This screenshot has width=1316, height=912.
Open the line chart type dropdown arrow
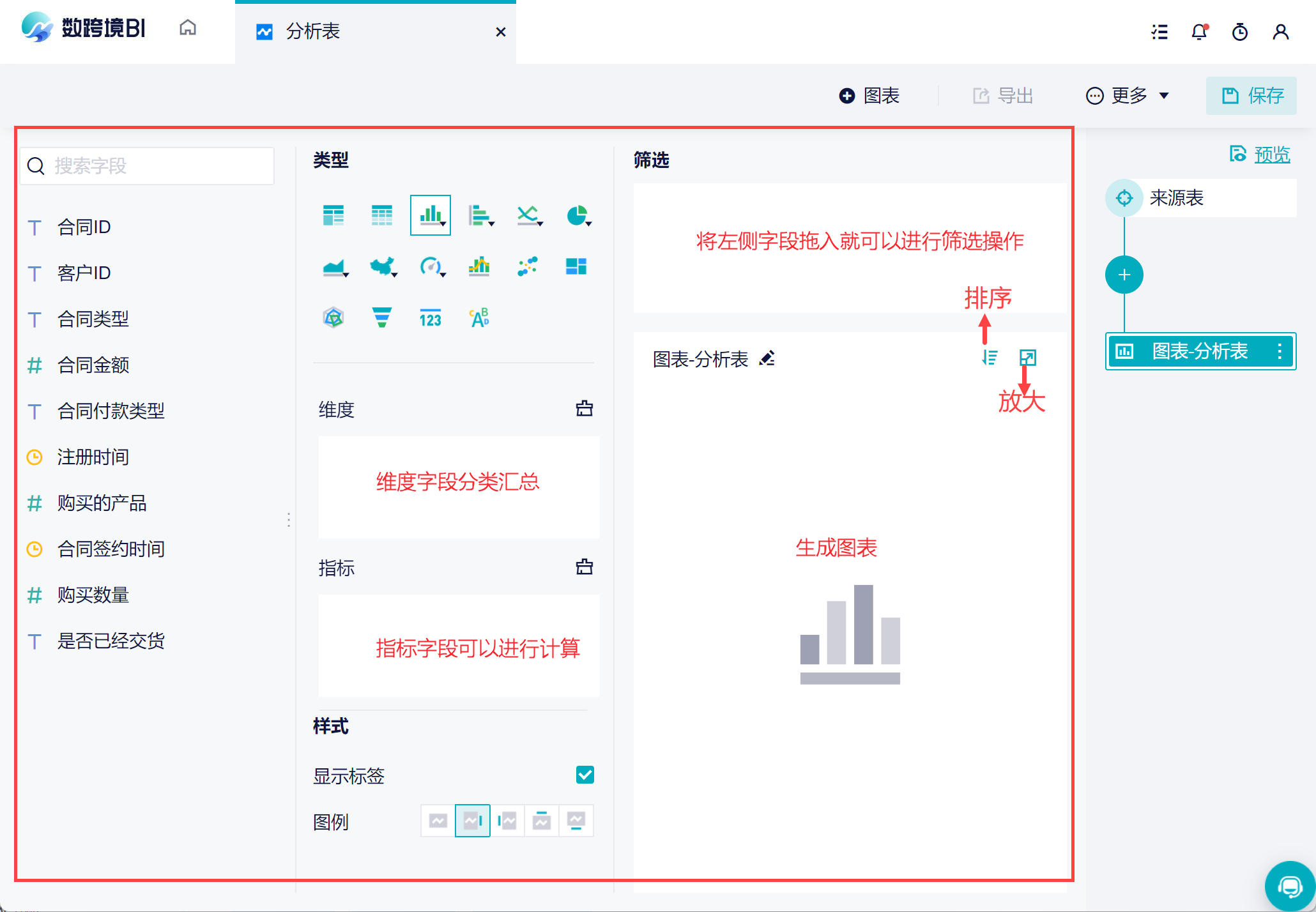540,224
